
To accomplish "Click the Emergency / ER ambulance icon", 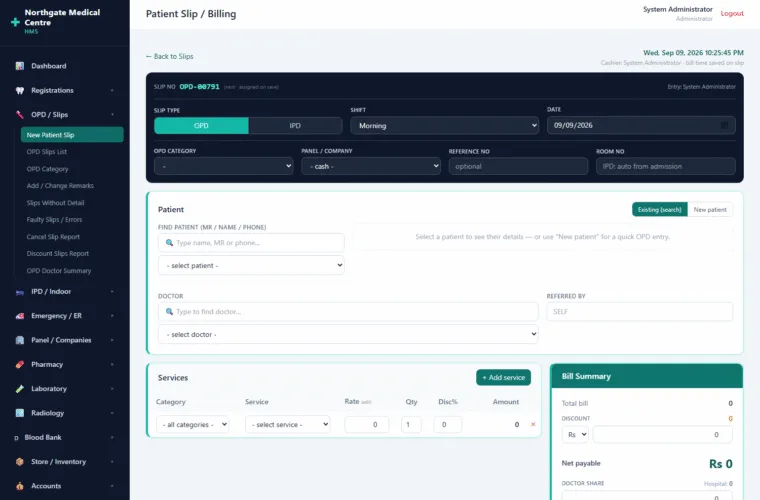I will click(x=19, y=316).
